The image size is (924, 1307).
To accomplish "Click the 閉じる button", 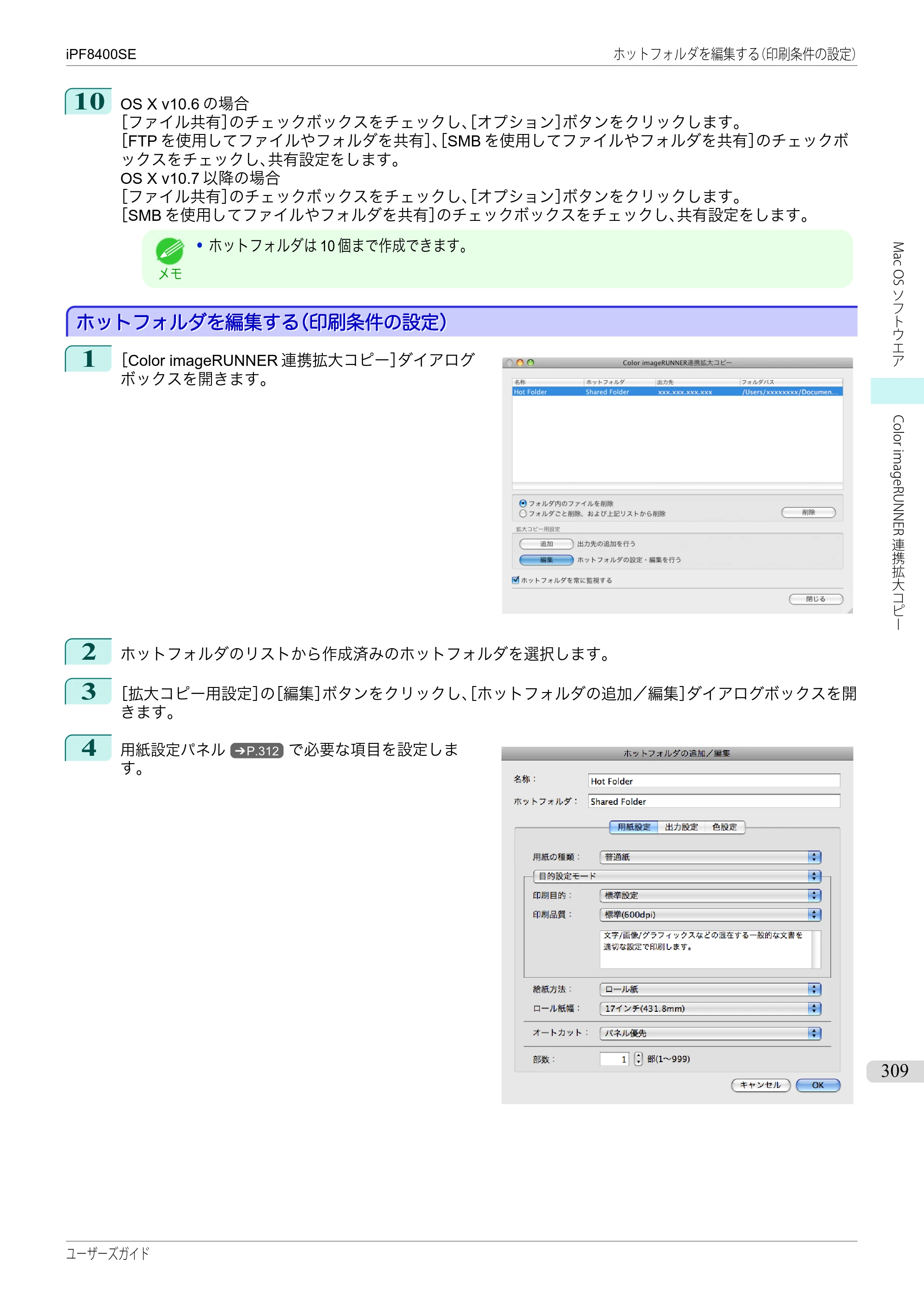I will click(815, 599).
